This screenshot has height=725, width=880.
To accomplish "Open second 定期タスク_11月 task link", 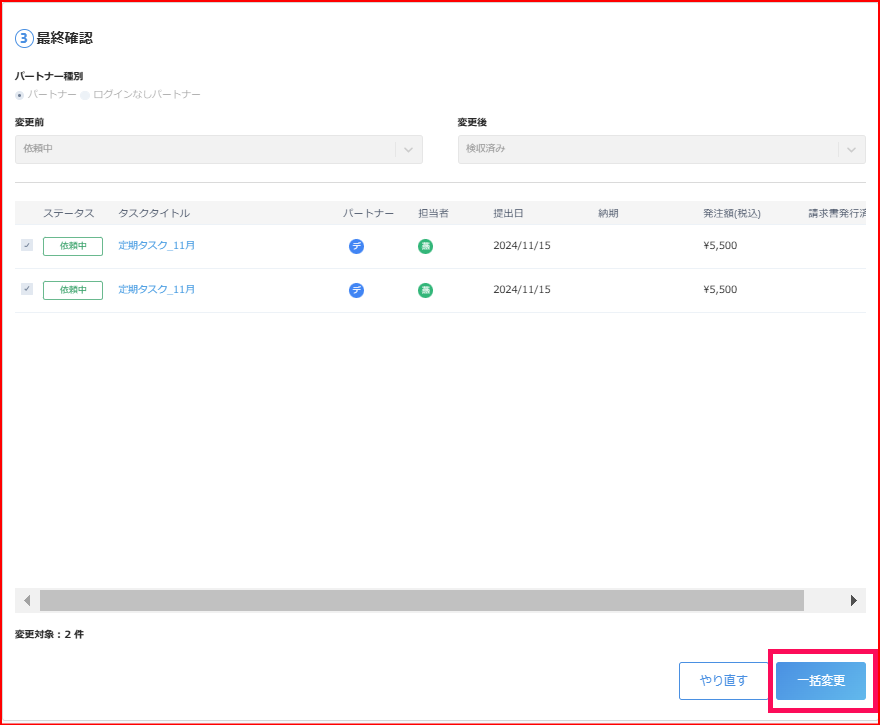I will click(157, 289).
